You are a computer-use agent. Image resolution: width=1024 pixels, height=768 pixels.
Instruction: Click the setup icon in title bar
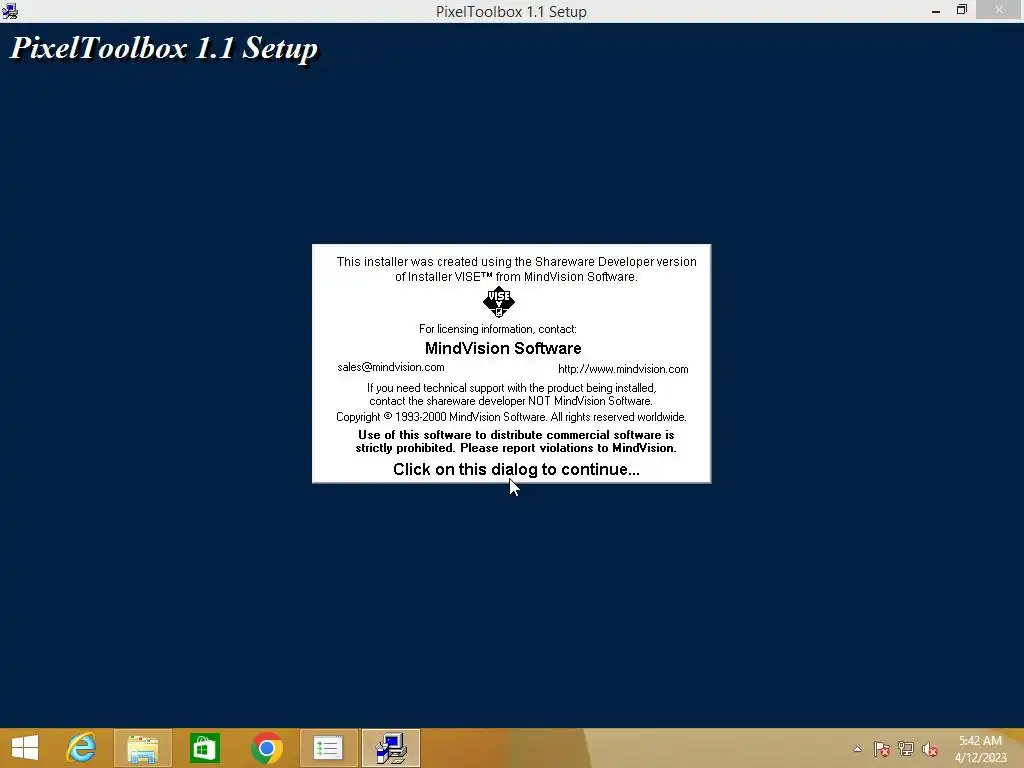(x=10, y=11)
